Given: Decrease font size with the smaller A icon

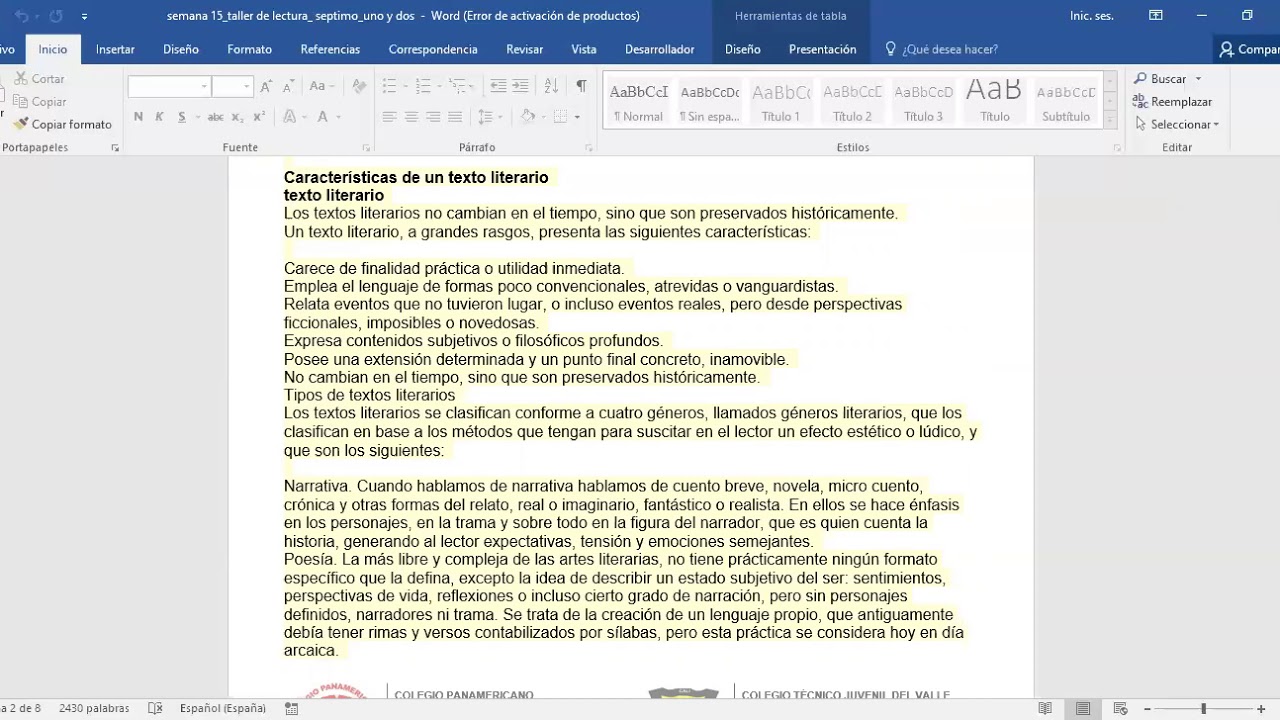Looking at the screenshot, I should coord(287,87).
